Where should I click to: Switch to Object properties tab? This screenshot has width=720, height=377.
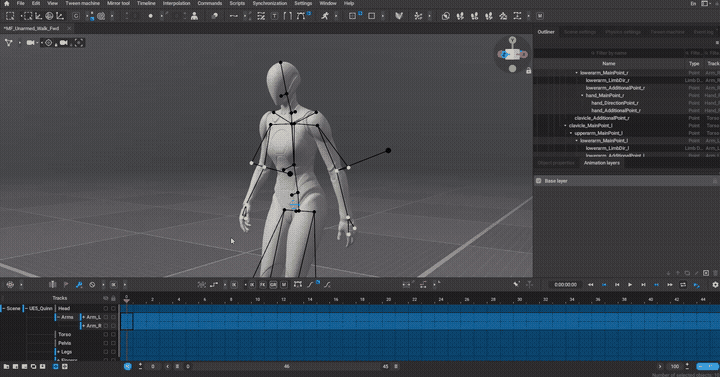[x=556, y=163]
